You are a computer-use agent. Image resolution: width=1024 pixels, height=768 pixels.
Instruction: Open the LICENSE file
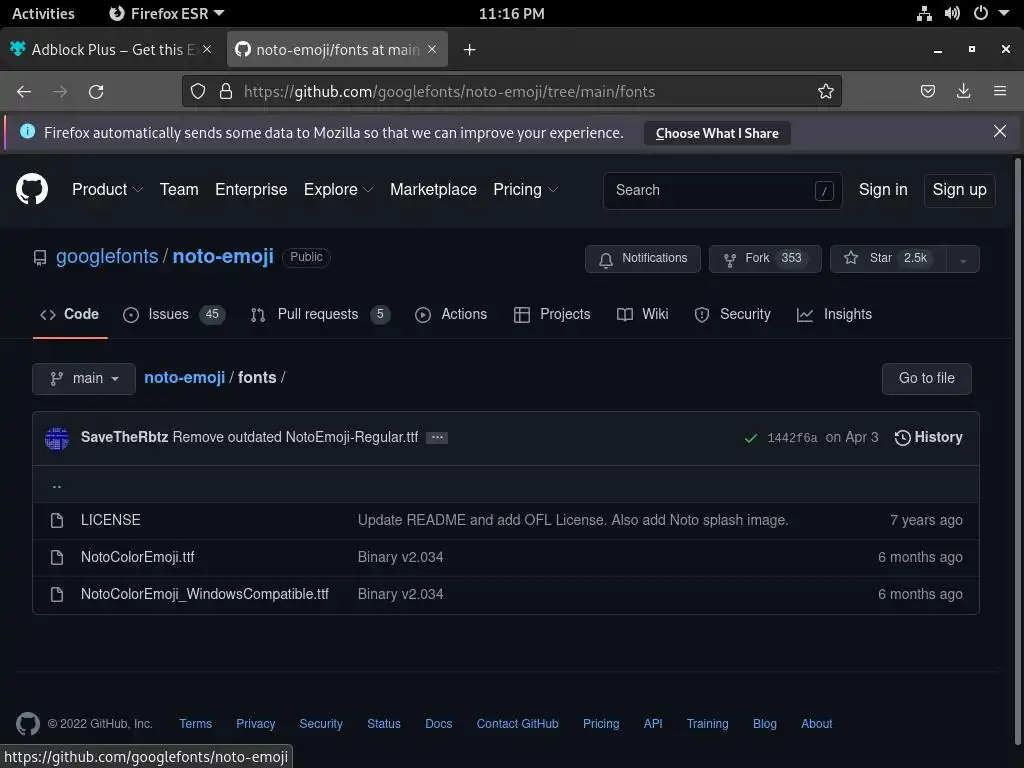110,520
